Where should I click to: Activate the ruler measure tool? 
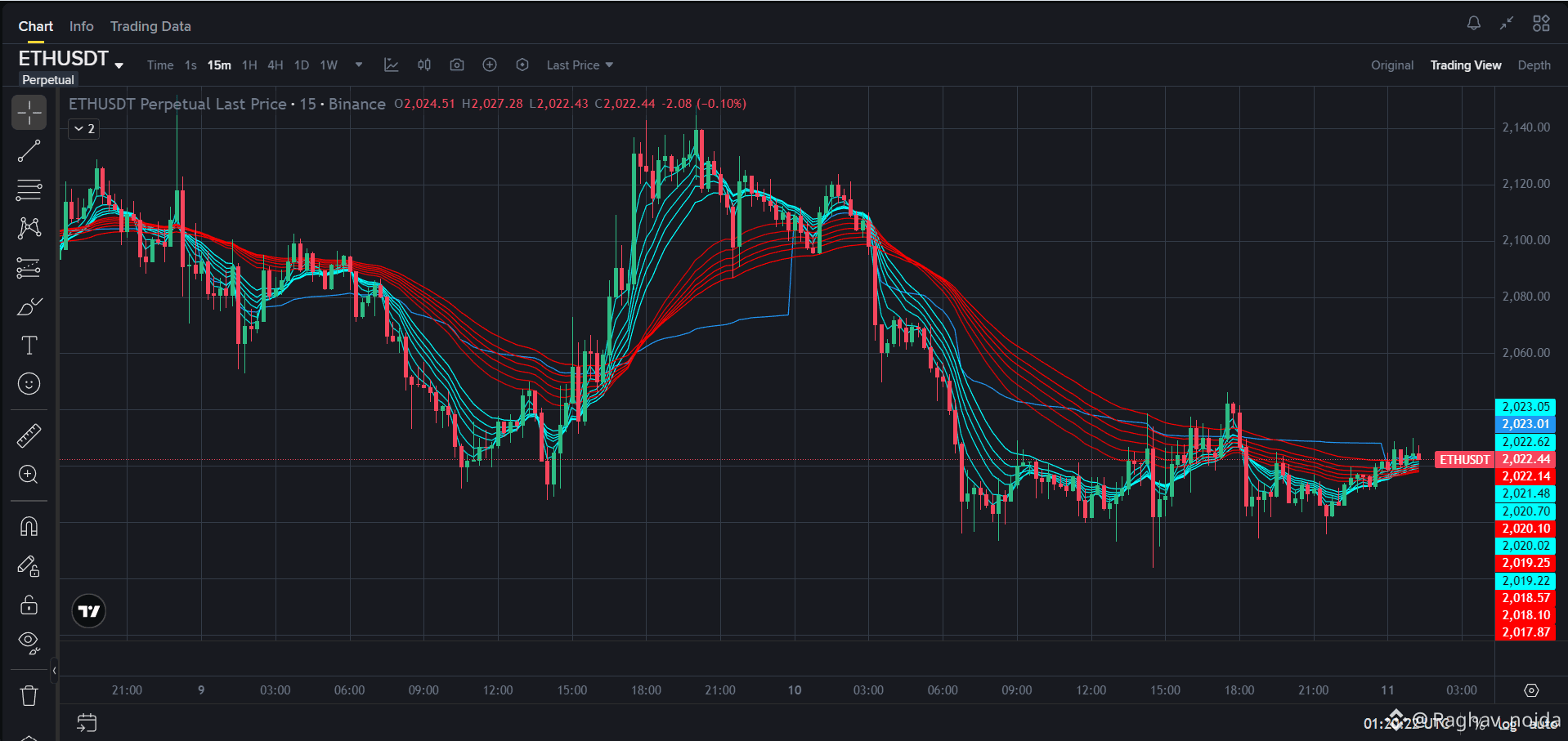pos(29,435)
